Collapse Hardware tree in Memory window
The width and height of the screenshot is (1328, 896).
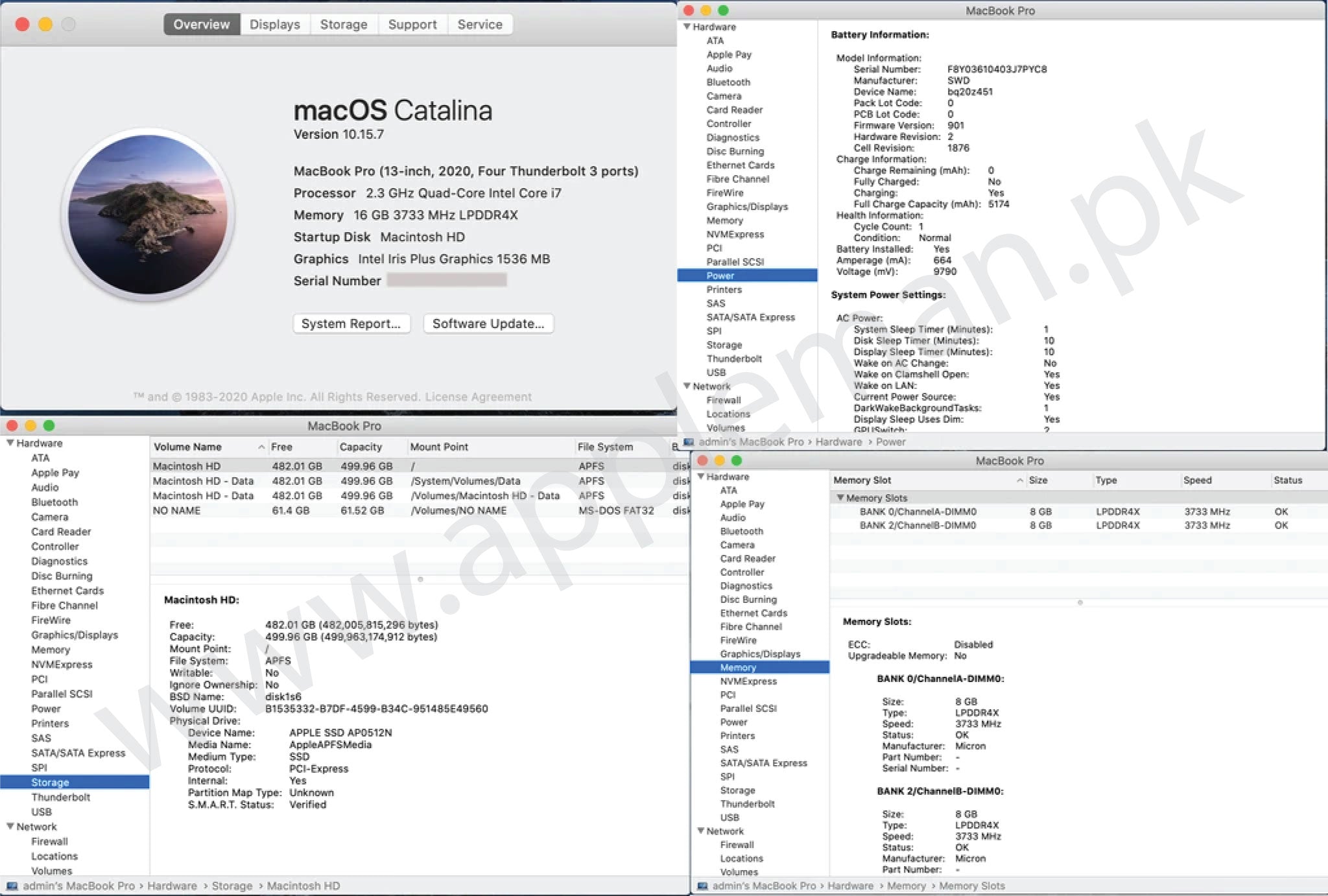tap(701, 477)
